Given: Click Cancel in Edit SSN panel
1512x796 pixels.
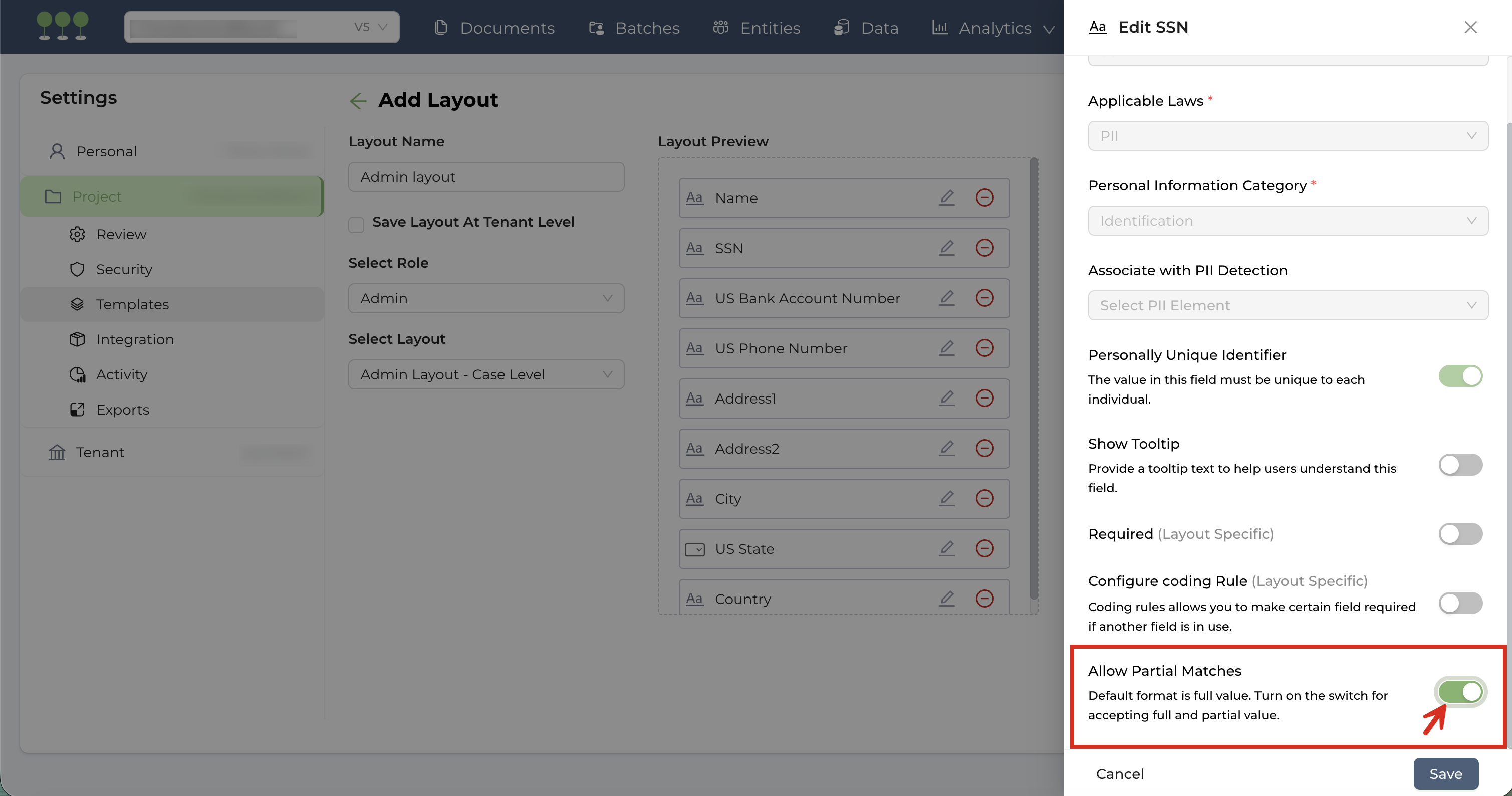Looking at the screenshot, I should point(1119,773).
